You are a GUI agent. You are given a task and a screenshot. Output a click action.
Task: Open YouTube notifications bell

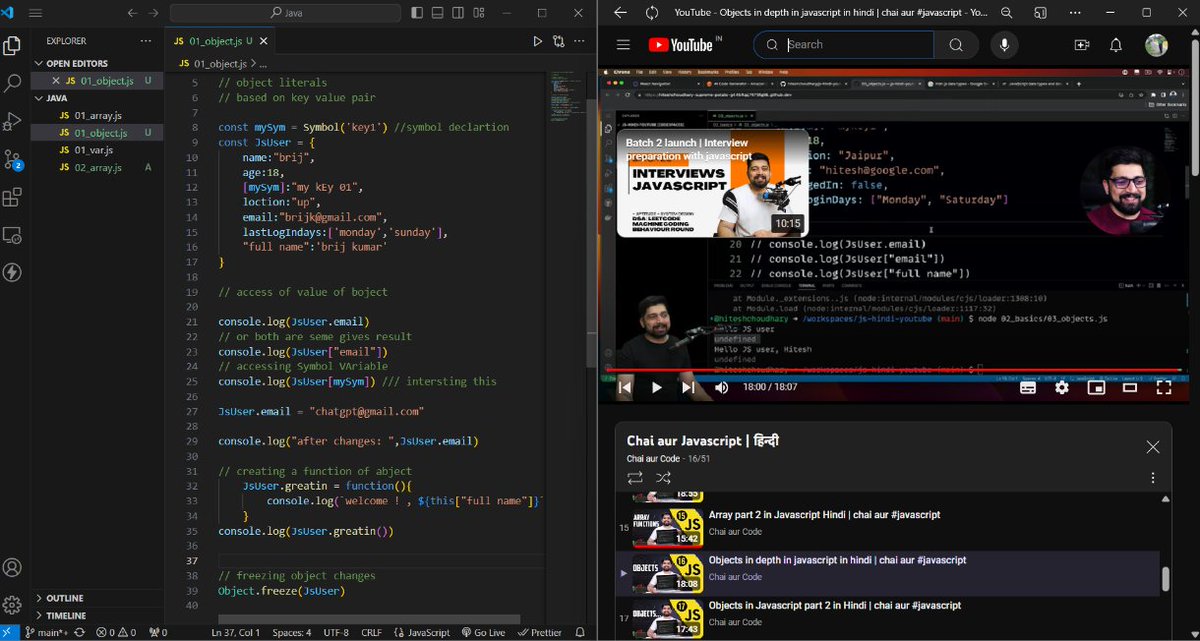click(x=1116, y=45)
